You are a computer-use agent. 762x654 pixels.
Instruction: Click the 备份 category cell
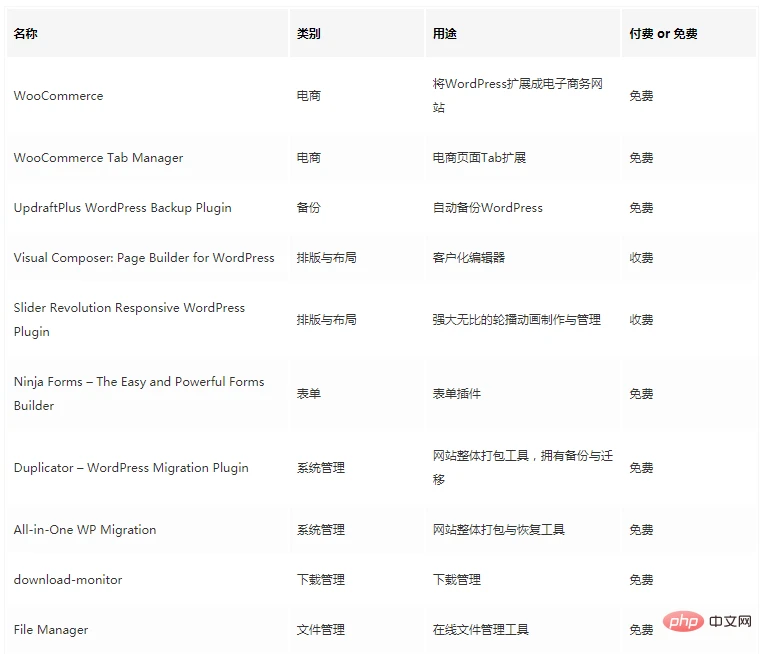[x=309, y=208]
